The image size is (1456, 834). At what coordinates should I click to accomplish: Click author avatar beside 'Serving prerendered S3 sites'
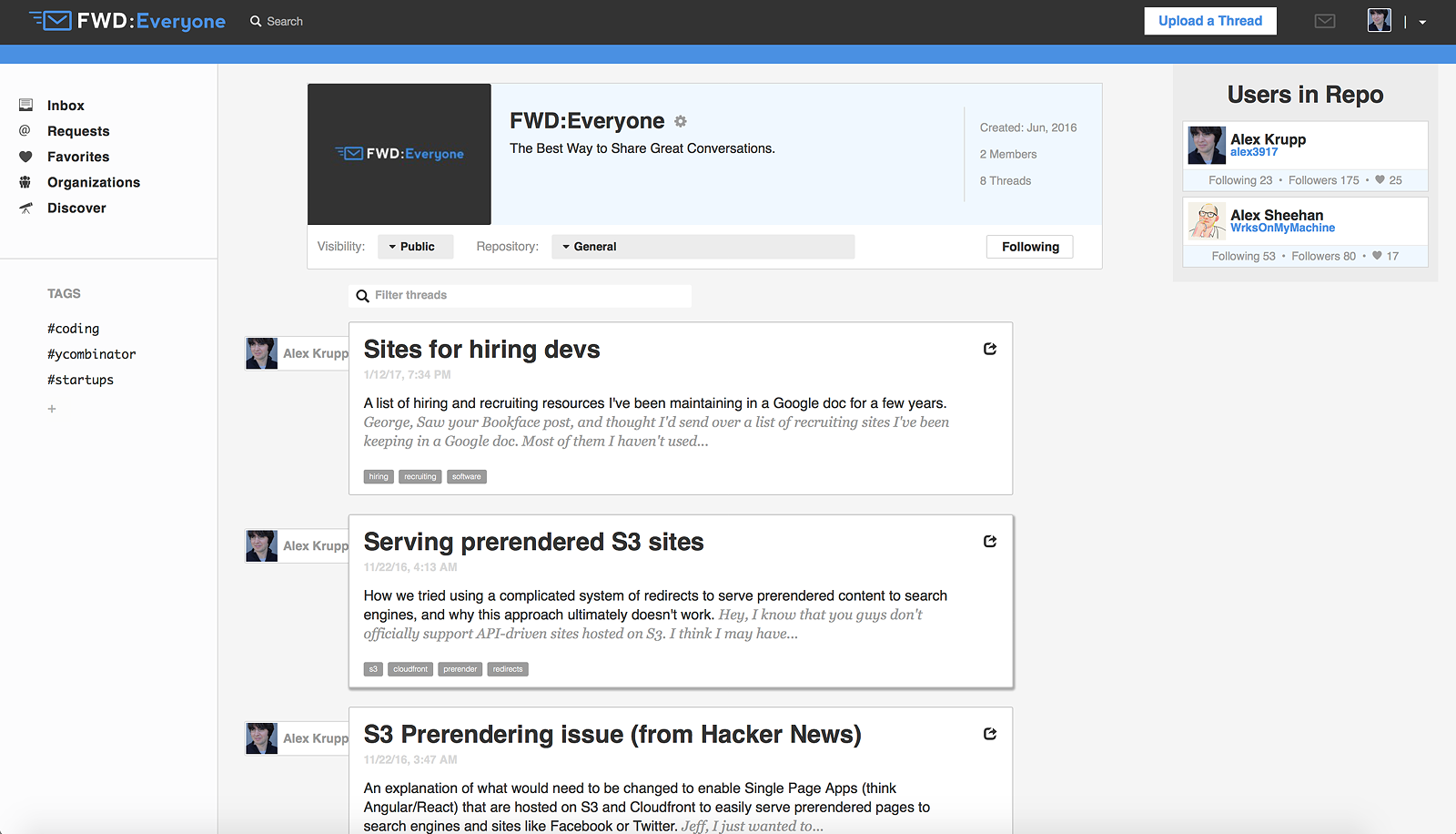262,546
